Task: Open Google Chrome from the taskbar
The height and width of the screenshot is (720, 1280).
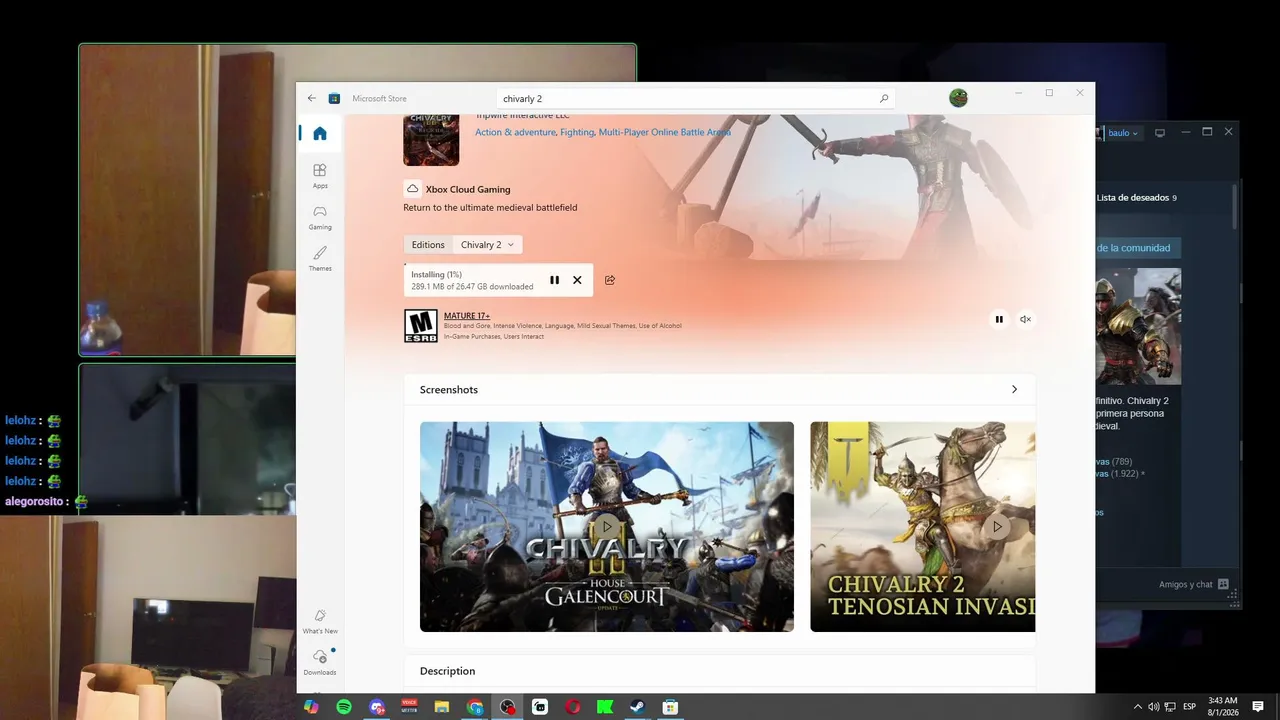Action: (x=475, y=707)
